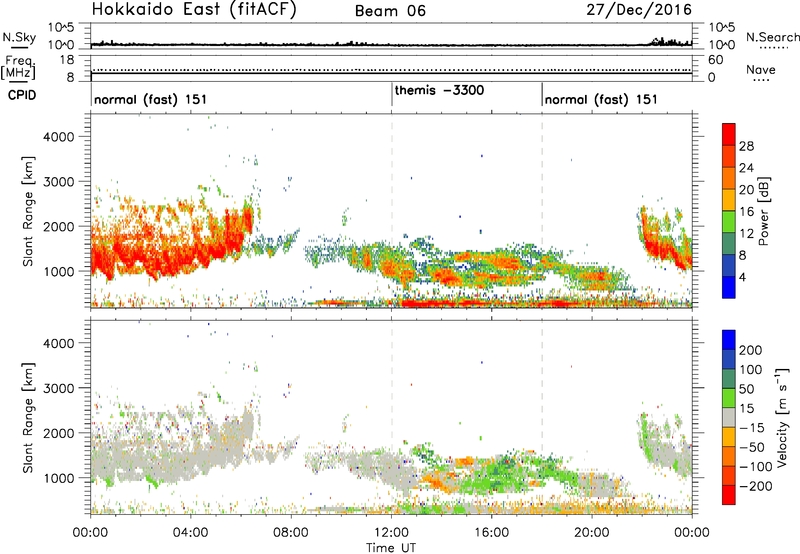Select the "Beam 06" header text
Image resolution: width=800 pixels, height=554 pixels.
pos(390,11)
